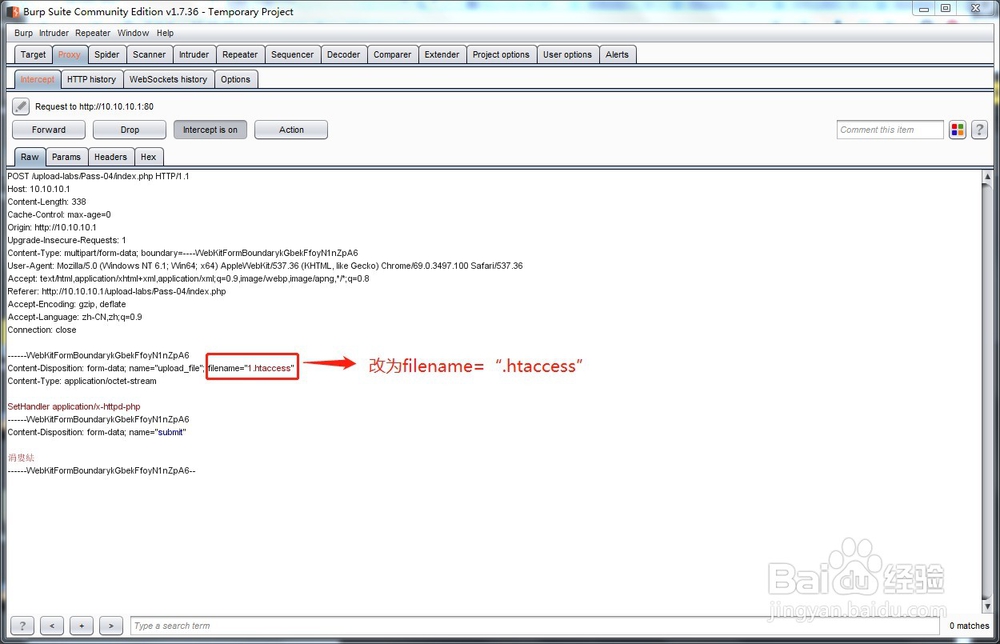Image resolution: width=1000 pixels, height=644 pixels.
Task: Switch to the Hex view tab
Action: click(x=148, y=157)
